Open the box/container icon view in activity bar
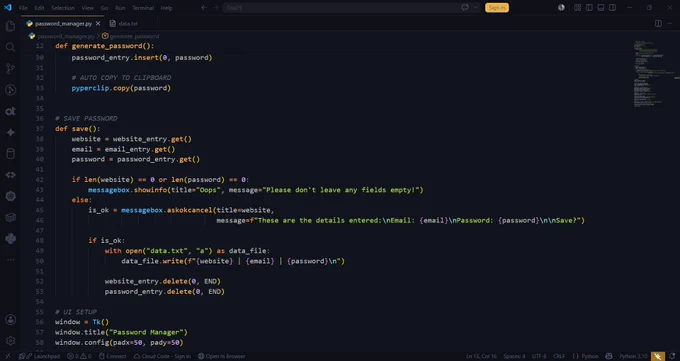 coord(10,217)
